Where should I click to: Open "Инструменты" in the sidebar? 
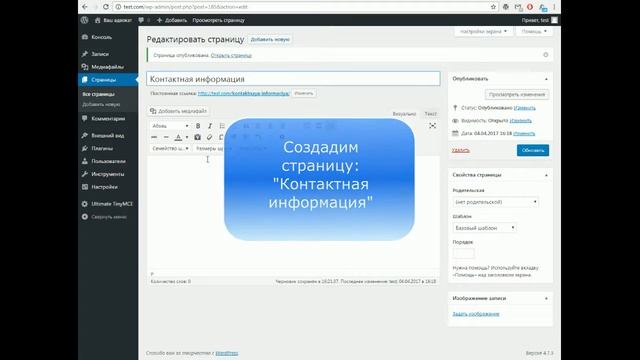point(108,174)
